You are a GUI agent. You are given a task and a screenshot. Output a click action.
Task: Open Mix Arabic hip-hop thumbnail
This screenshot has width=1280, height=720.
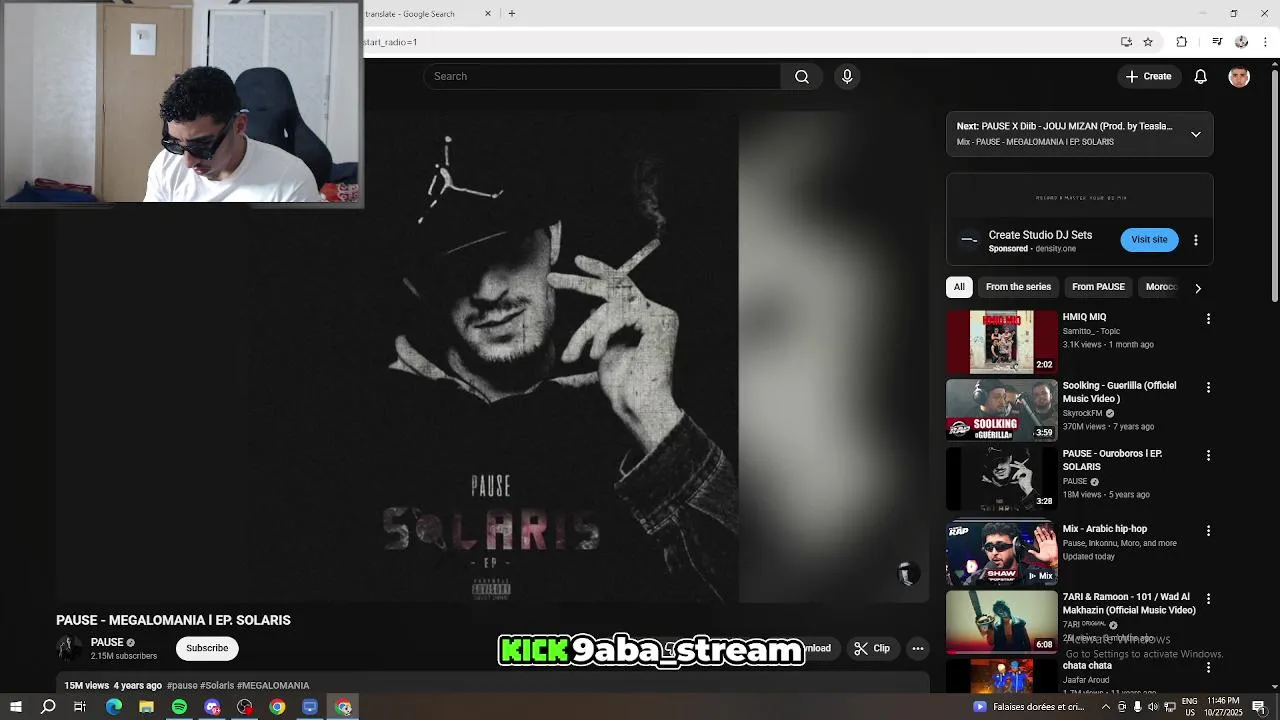click(1001, 553)
